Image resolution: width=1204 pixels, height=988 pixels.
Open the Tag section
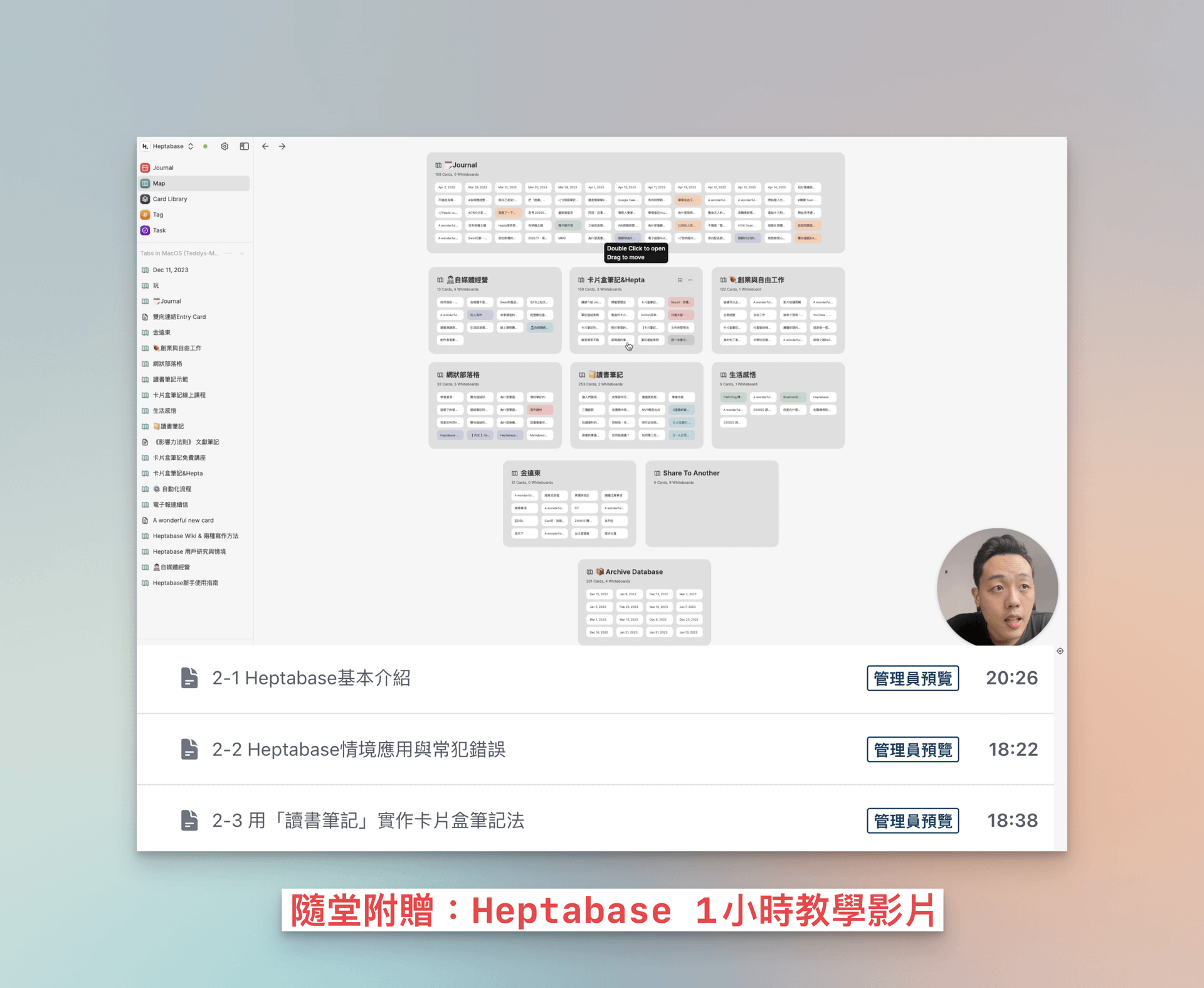point(158,215)
